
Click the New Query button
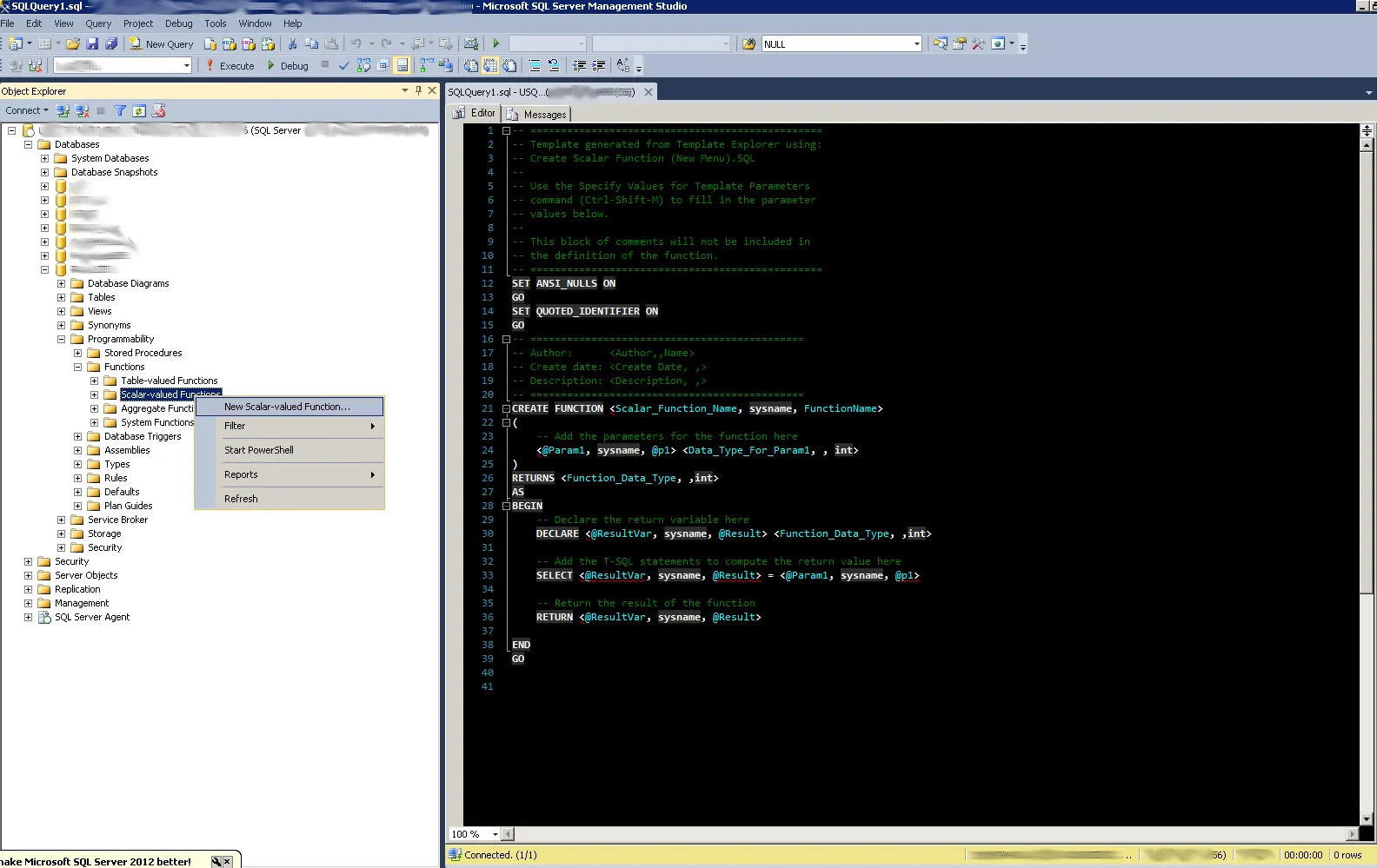pyautogui.click(x=162, y=43)
